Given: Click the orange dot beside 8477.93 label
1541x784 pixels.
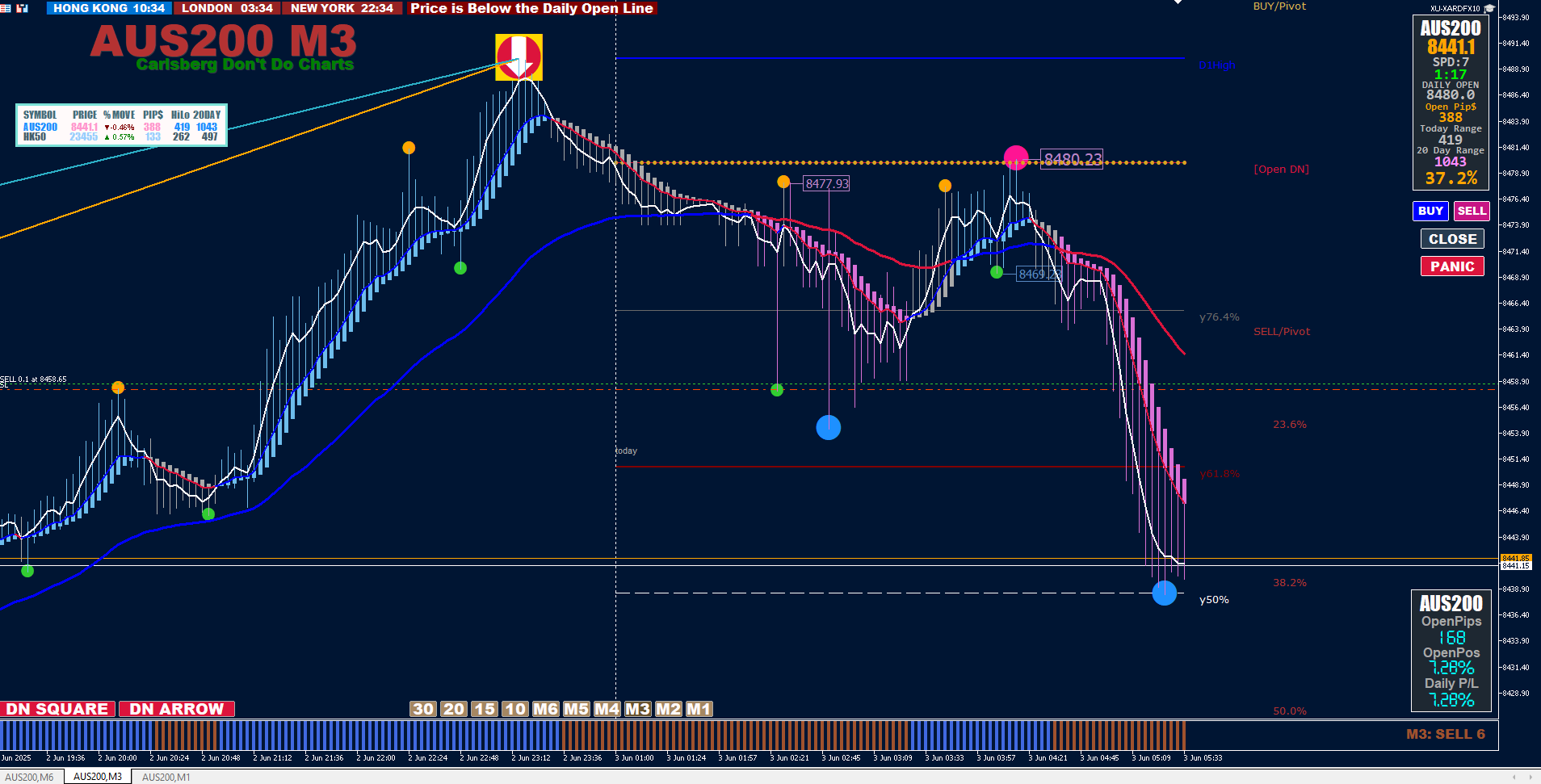Looking at the screenshot, I should coord(783,182).
